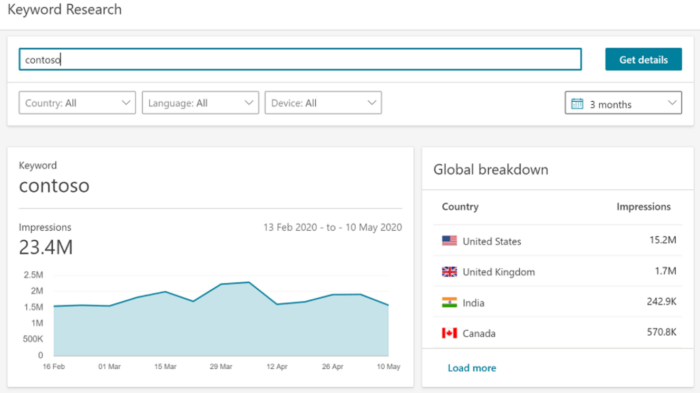Click the India flag icon
This screenshot has width=700, height=393.
449,302
